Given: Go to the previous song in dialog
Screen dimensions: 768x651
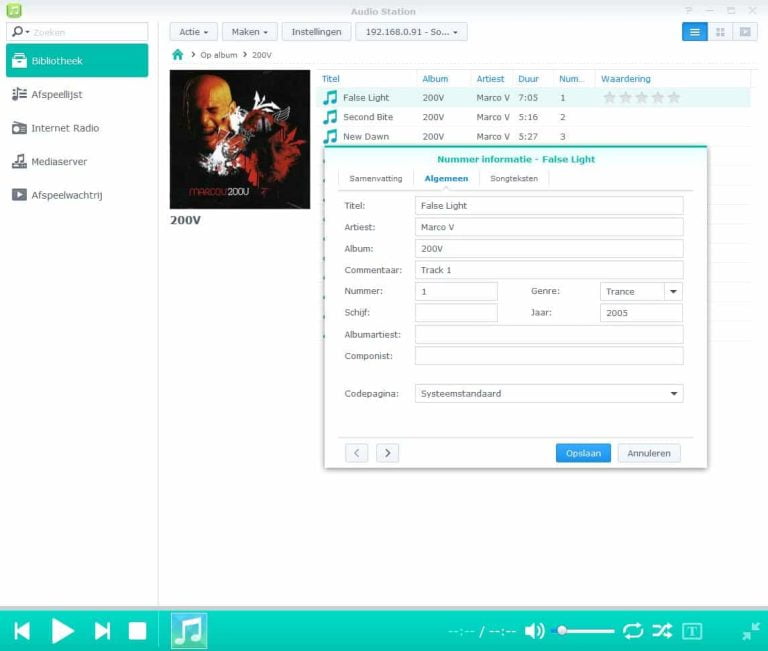Looking at the screenshot, I should pyautogui.click(x=356, y=453).
